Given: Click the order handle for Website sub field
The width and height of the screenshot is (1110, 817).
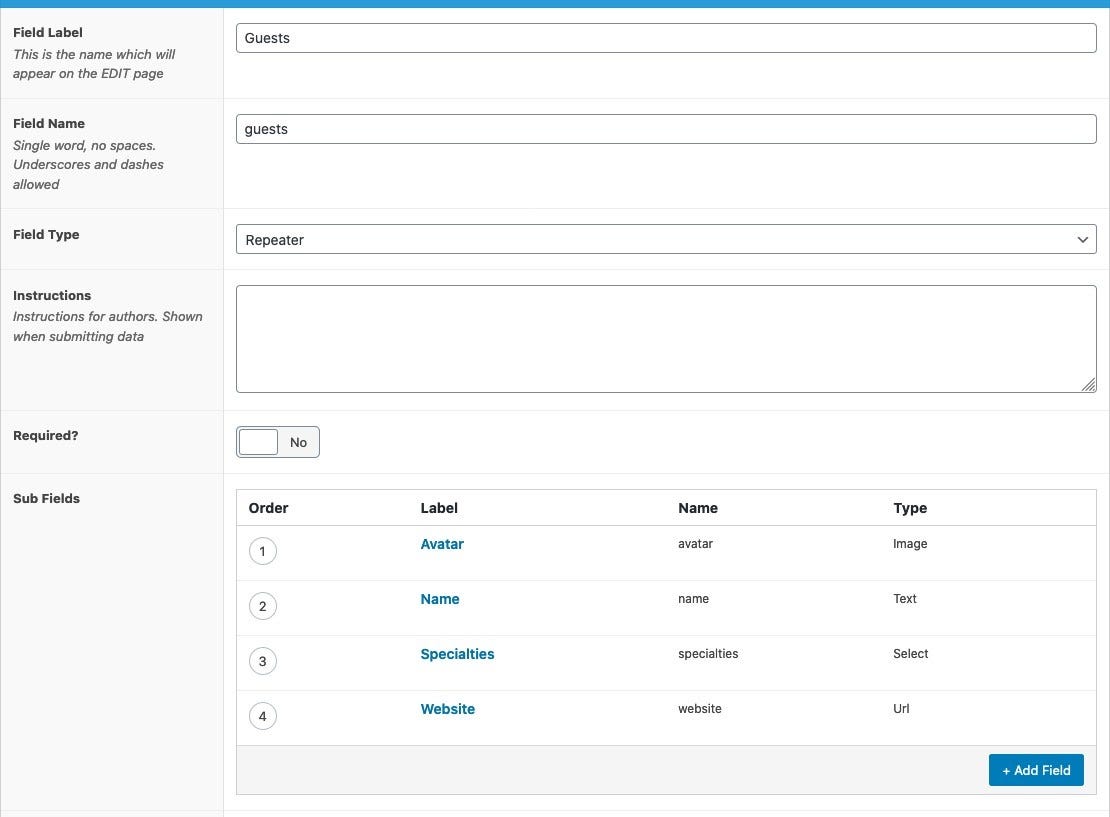Looking at the screenshot, I should [x=263, y=716].
